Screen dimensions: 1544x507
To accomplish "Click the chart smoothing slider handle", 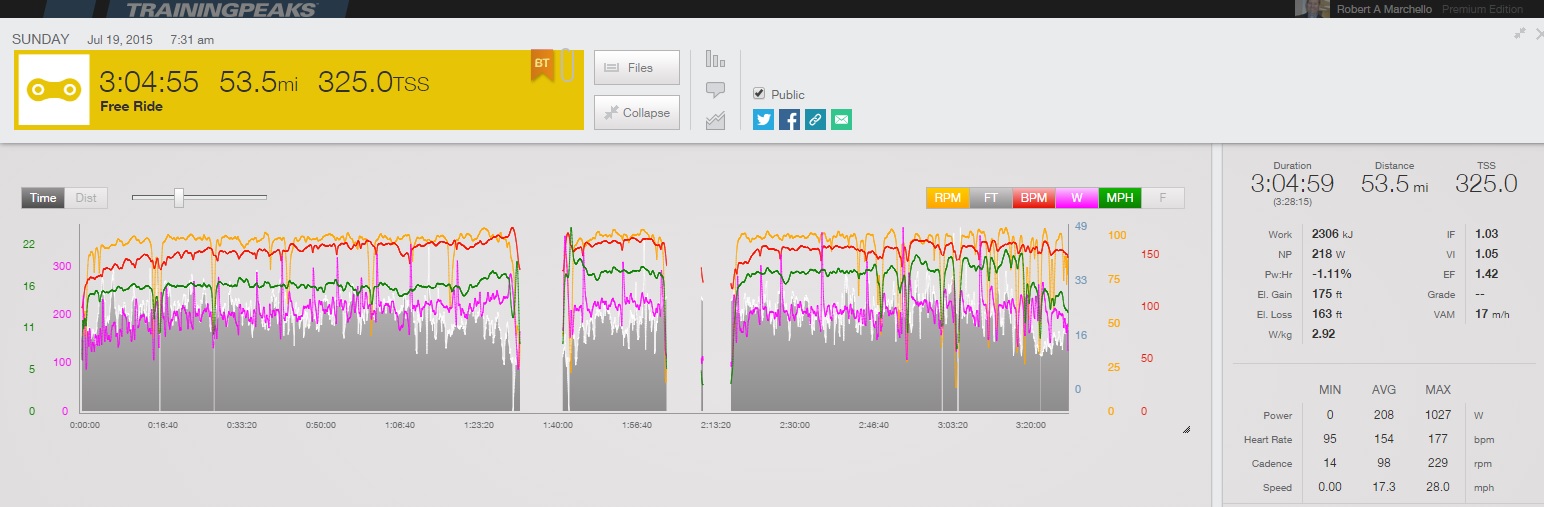I will (x=179, y=198).
